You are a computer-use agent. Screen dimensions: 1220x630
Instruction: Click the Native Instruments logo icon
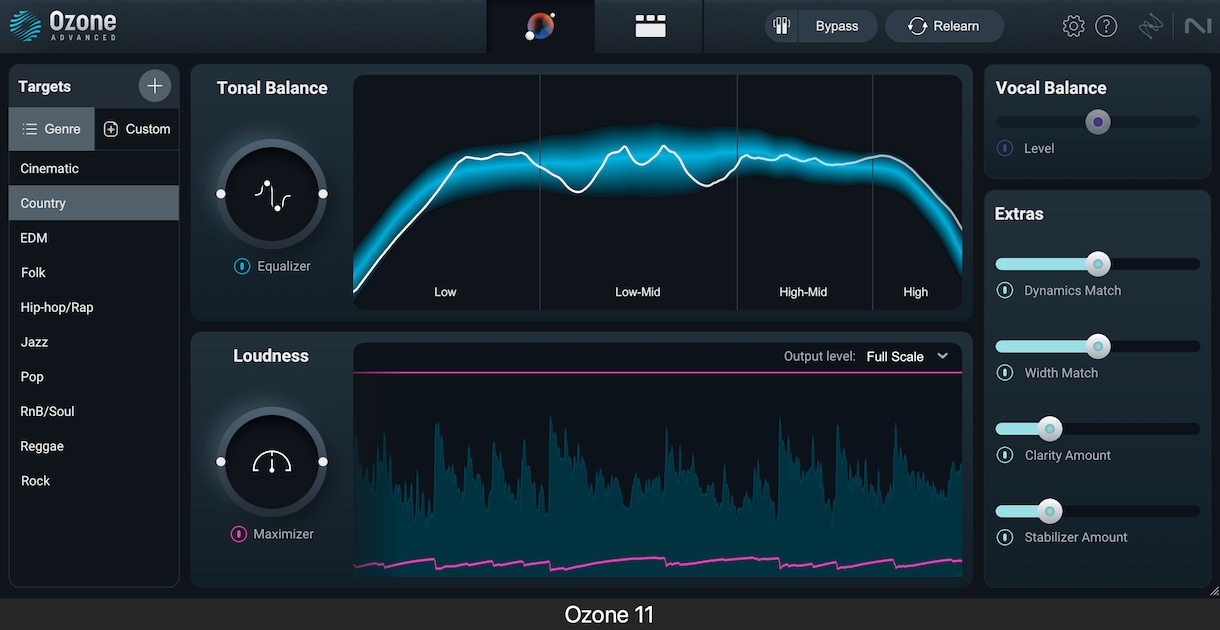point(1196,27)
